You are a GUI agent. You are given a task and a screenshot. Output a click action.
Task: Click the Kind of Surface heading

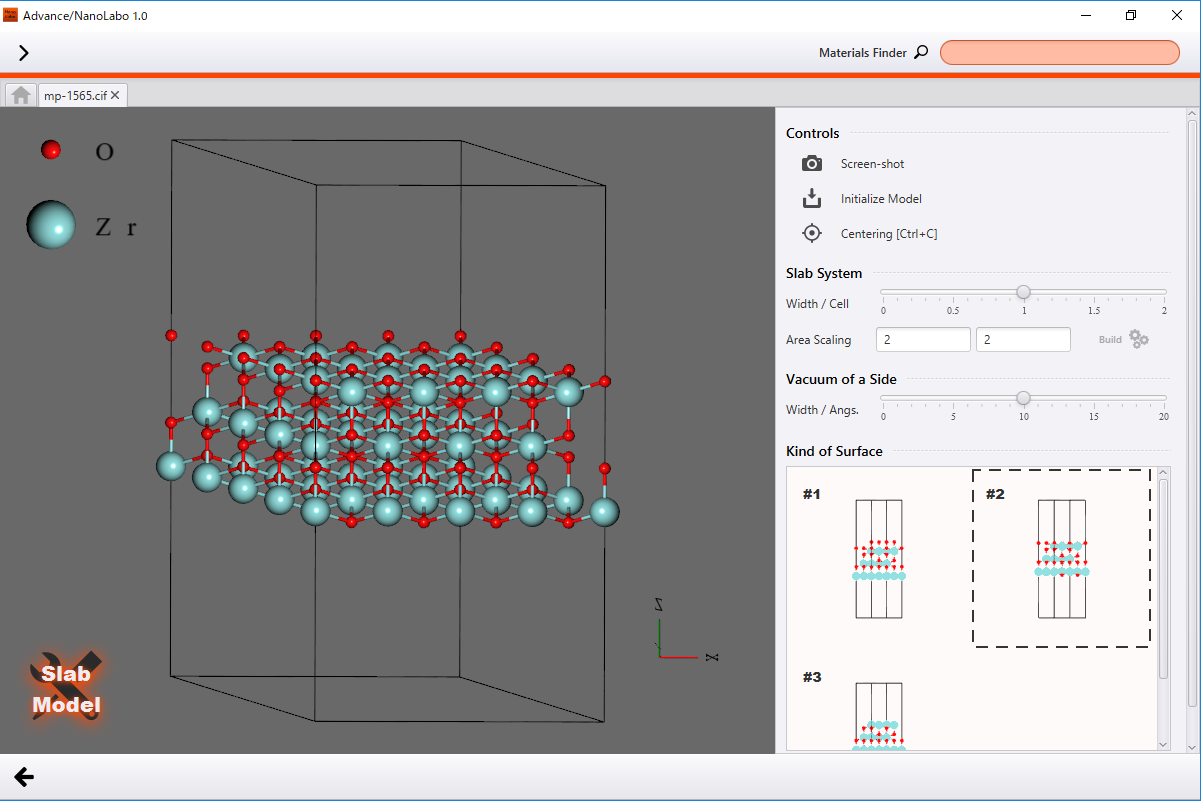[x=834, y=451]
